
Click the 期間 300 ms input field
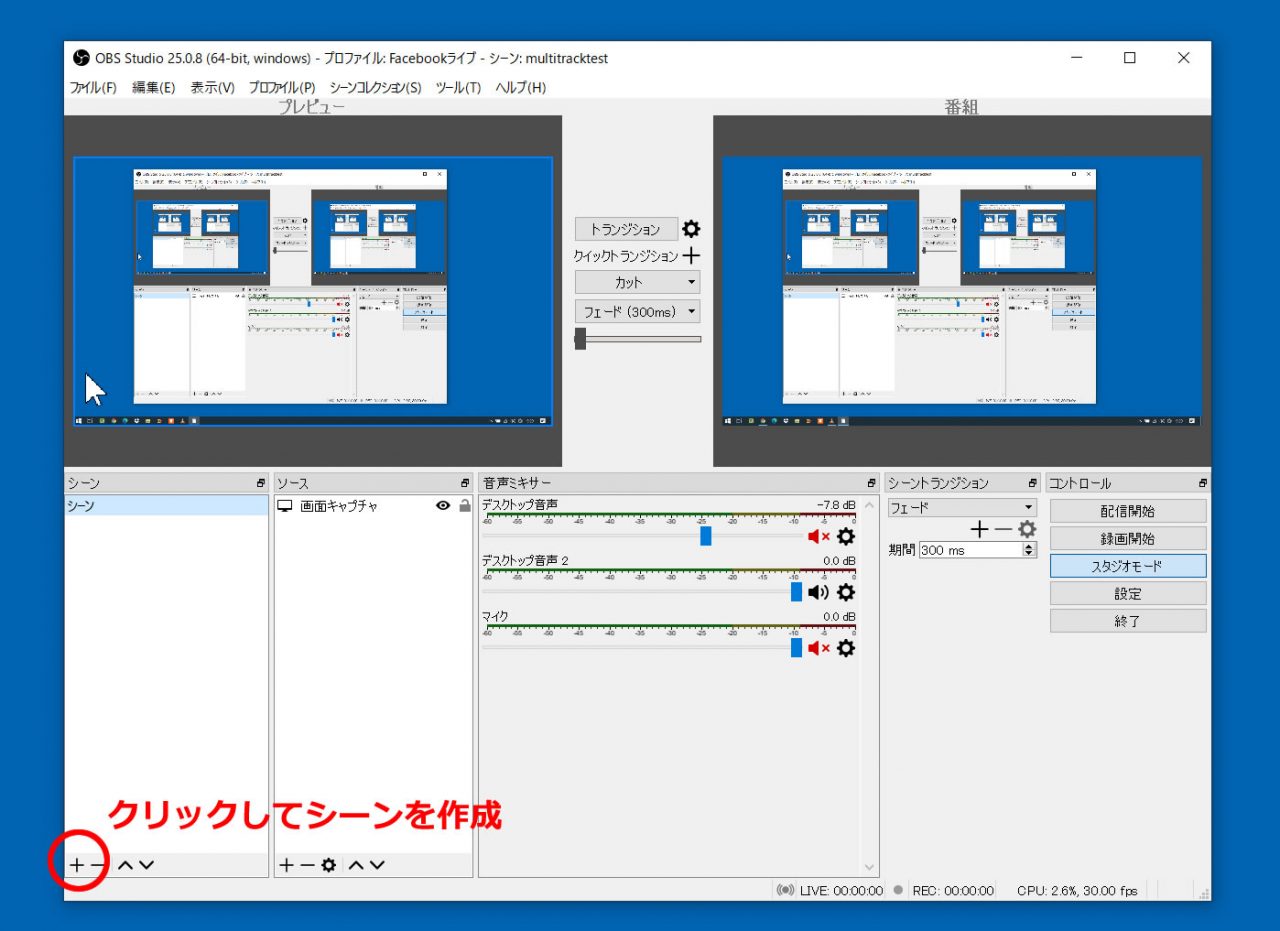pos(970,550)
